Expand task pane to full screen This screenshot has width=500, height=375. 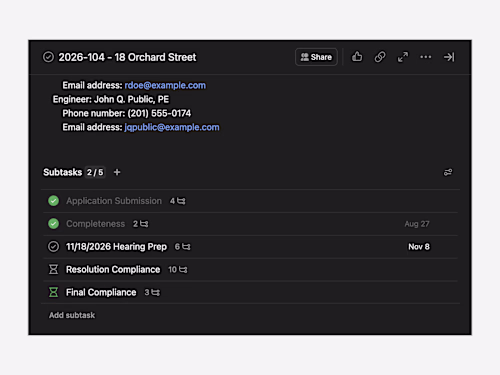point(403,57)
